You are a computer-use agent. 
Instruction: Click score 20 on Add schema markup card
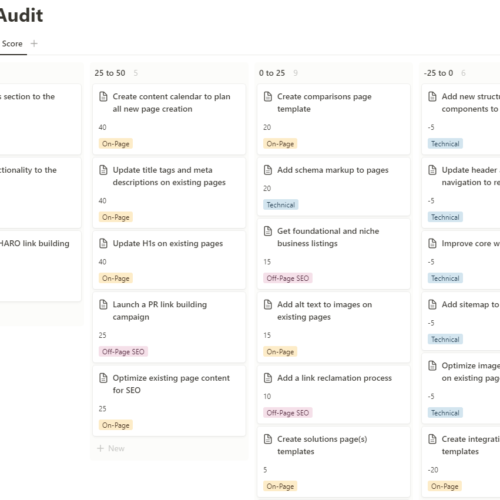click(267, 188)
